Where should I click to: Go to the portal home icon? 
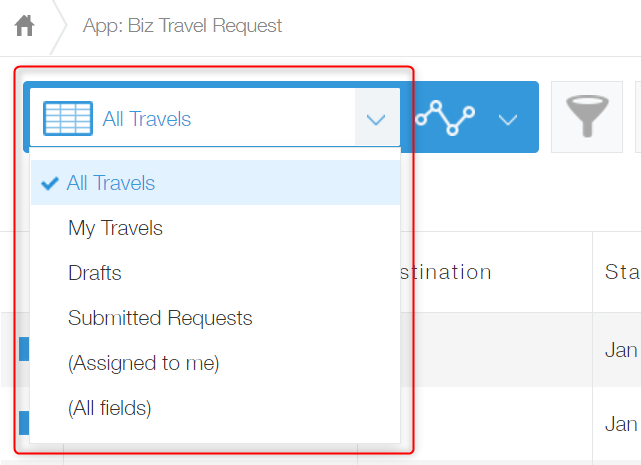25,26
